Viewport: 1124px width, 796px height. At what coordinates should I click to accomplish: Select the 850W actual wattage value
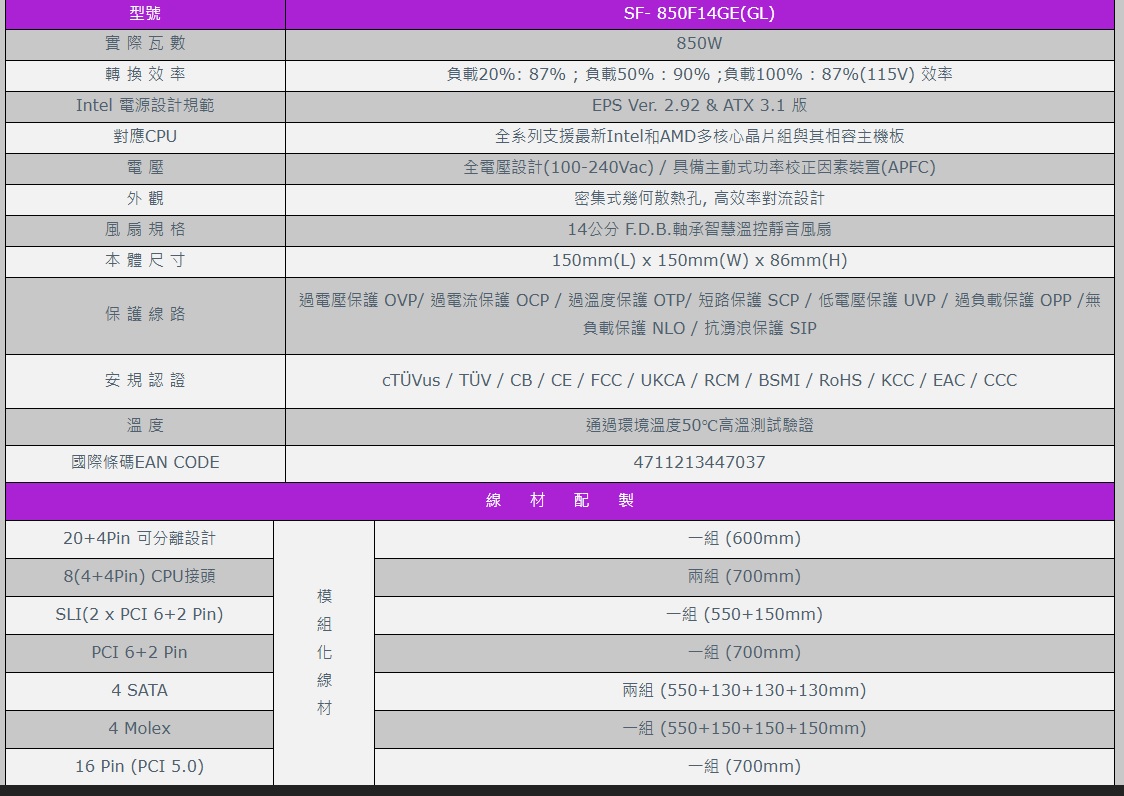click(699, 44)
